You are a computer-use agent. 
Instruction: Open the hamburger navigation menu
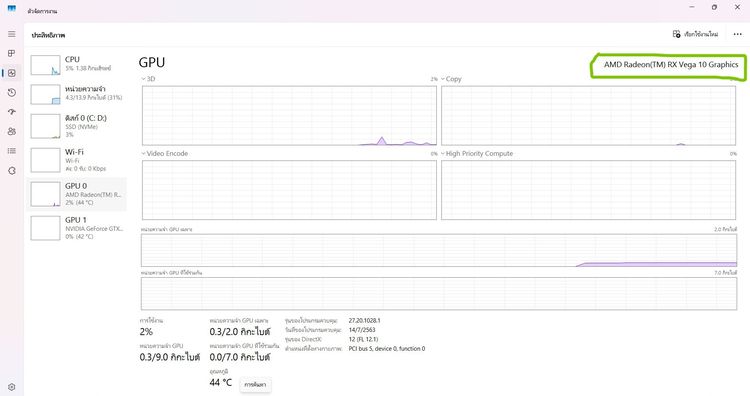11,34
